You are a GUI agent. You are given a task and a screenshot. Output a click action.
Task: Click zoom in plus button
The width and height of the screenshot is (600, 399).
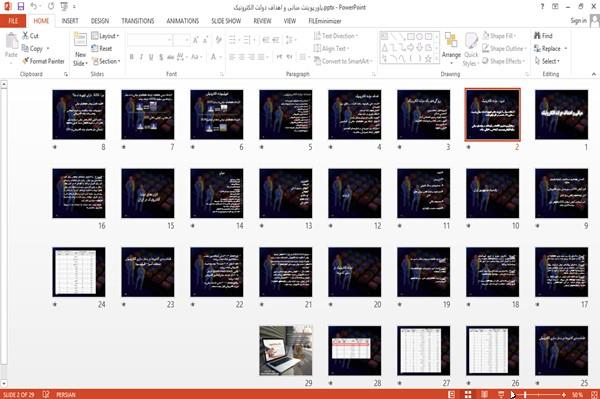point(564,394)
